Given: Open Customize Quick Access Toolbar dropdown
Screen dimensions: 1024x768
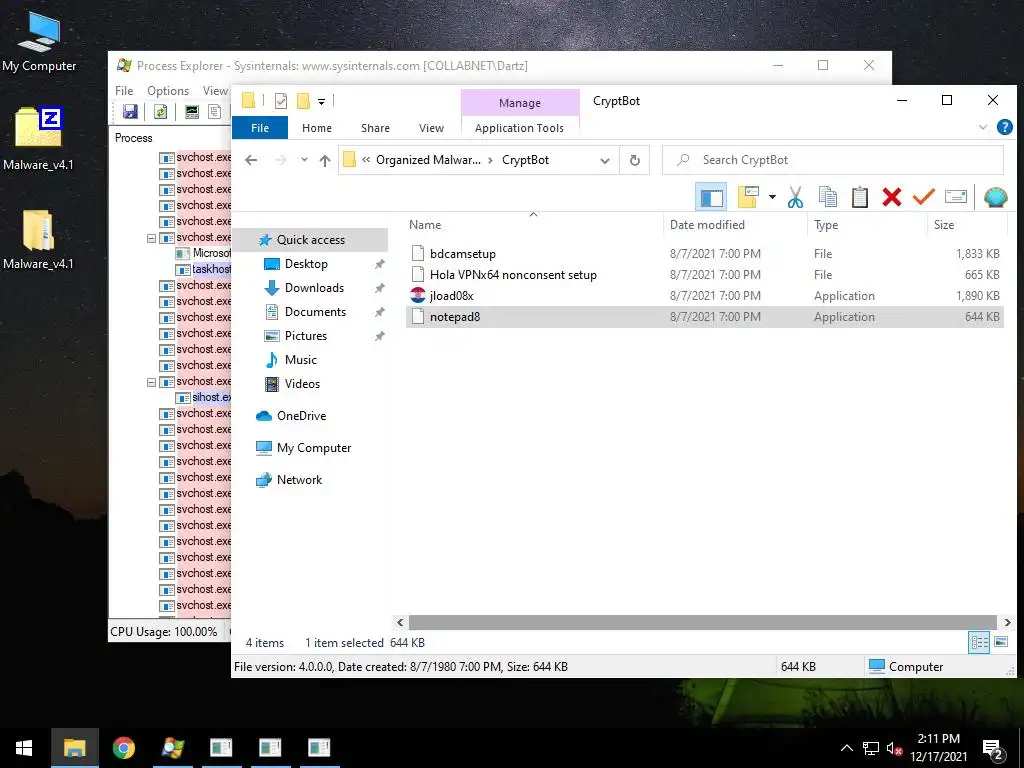Looking at the screenshot, I should [x=321, y=101].
